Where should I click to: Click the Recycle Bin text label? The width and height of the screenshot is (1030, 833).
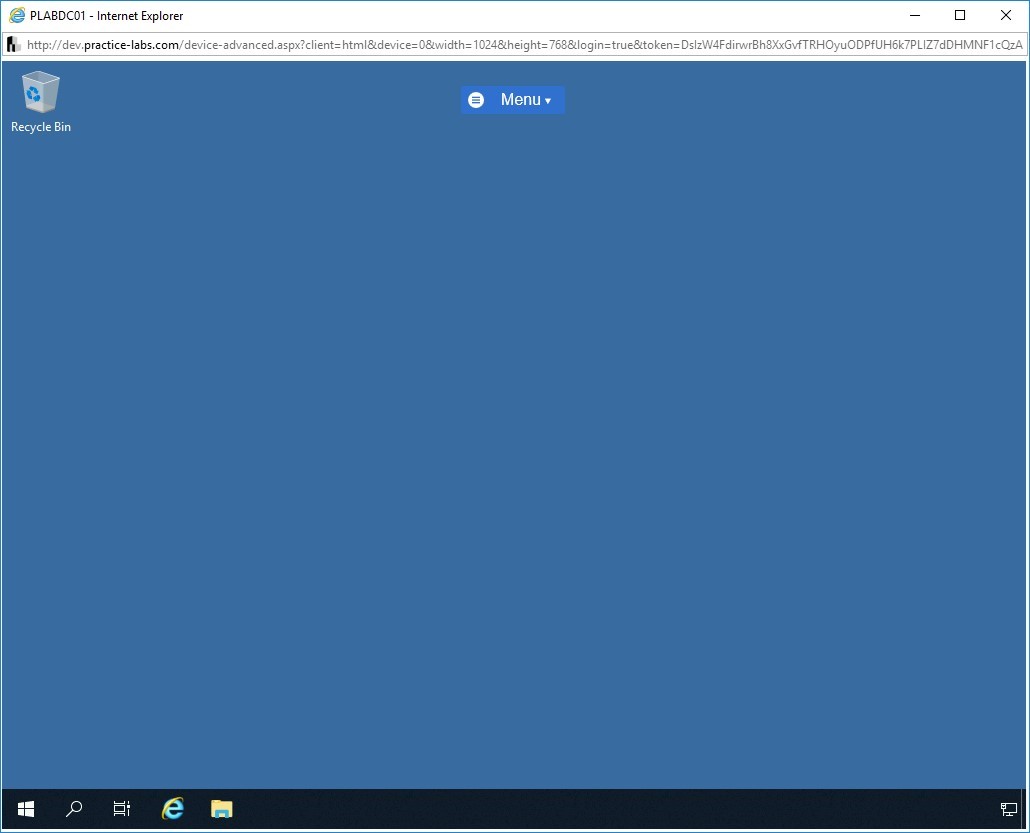[x=41, y=127]
